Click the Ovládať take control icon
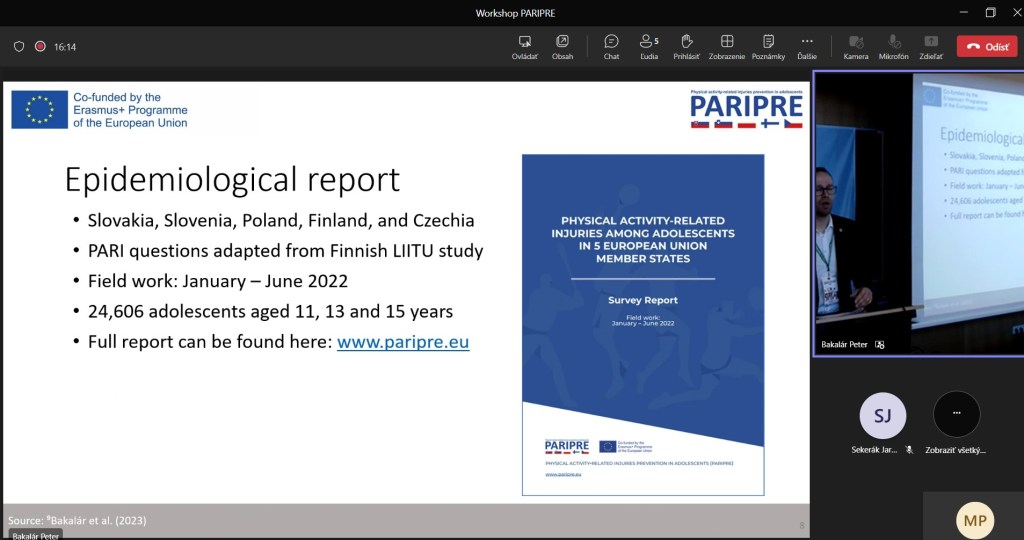Viewport: 1024px width, 540px height. (x=525, y=46)
